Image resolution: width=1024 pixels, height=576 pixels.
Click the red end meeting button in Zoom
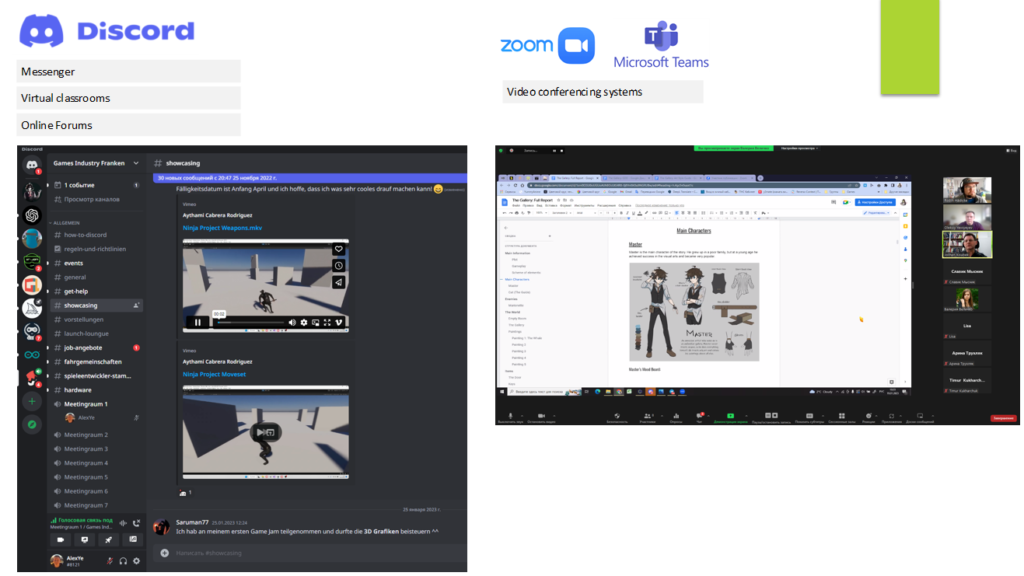(x=1003, y=418)
